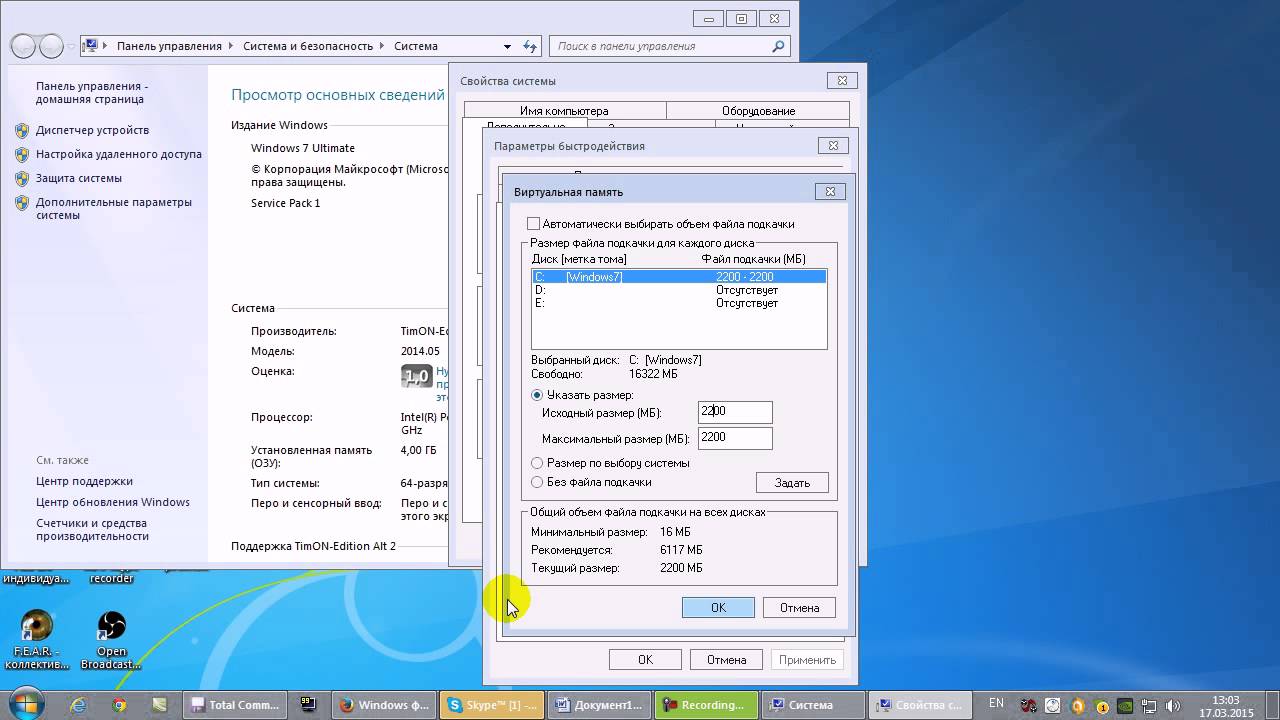Click the shield icon beside Диспетчер устройств
The image size is (1280, 720).
(22, 130)
